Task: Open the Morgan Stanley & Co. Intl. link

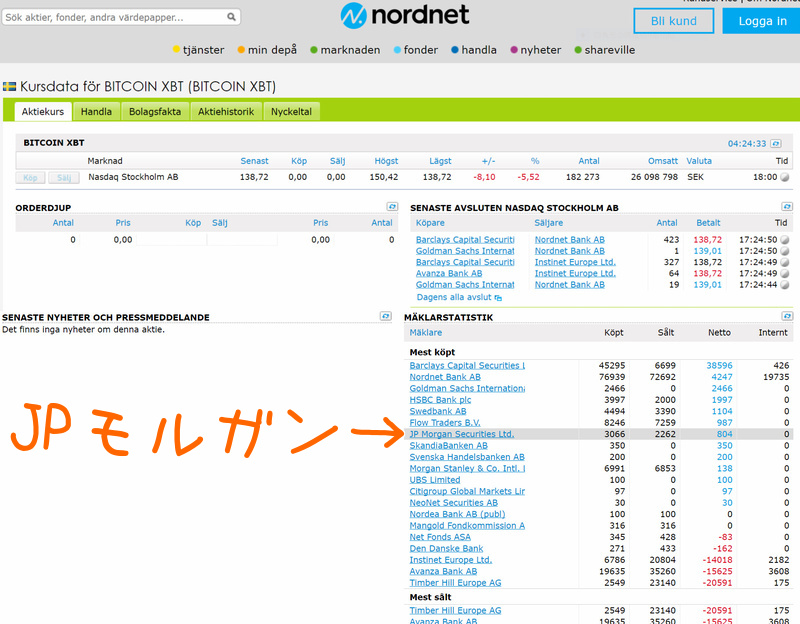Action: [x=467, y=468]
